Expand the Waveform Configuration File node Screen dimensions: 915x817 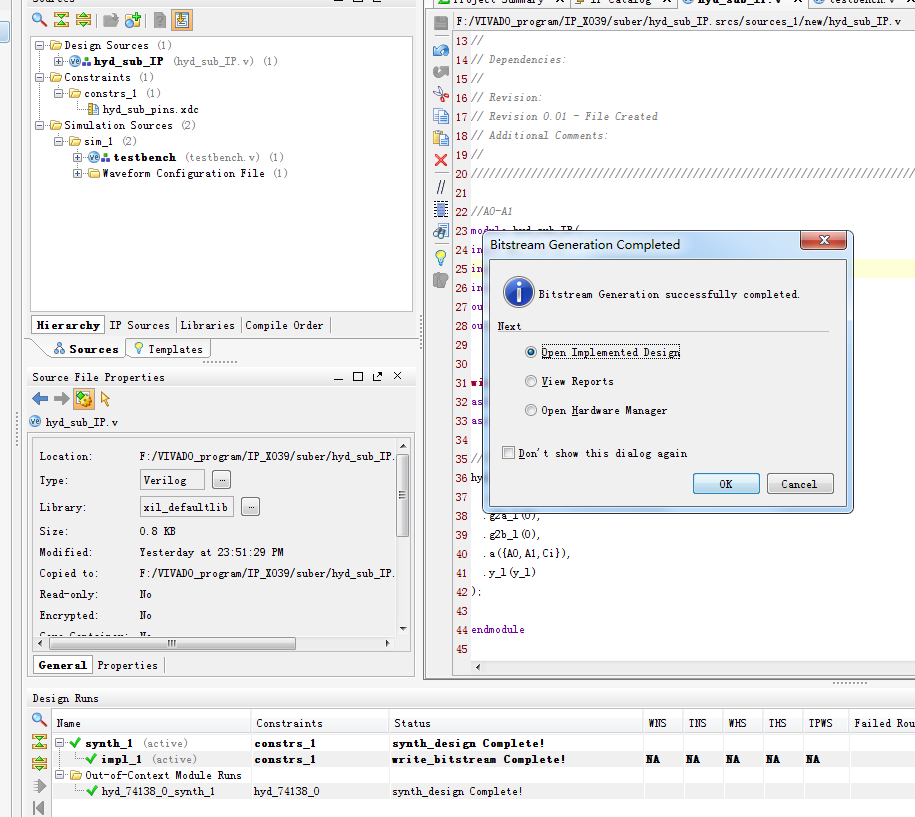[x=78, y=174]
